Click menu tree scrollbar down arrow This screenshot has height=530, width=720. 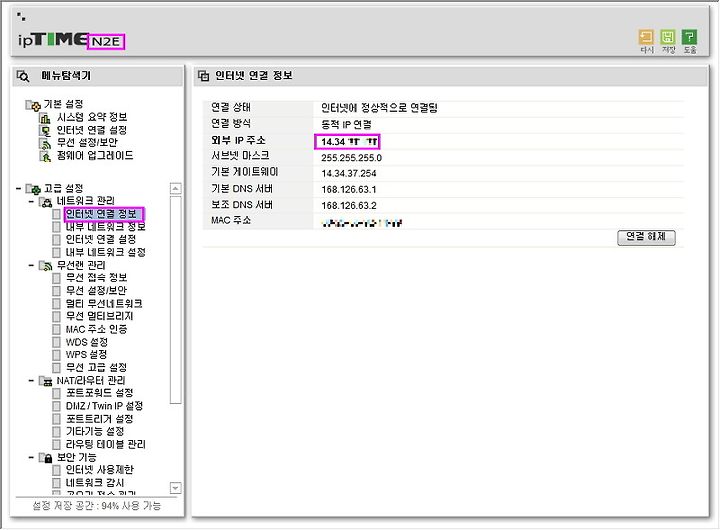(175, 488)
